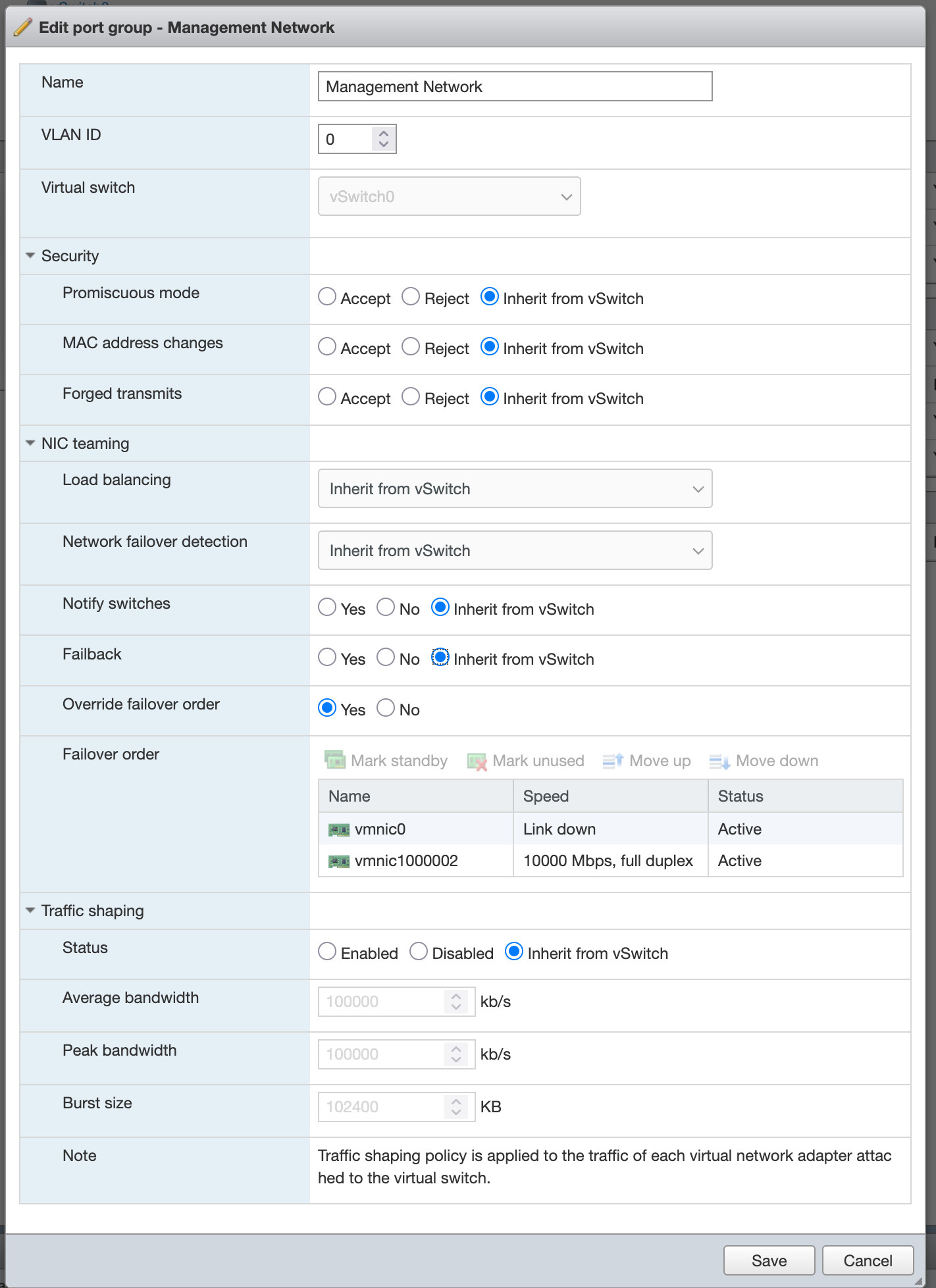Increase VLAN ID with stepper arrow
Image resolution: width=936 pixels, height=1288 pixels.
[384, 133]
